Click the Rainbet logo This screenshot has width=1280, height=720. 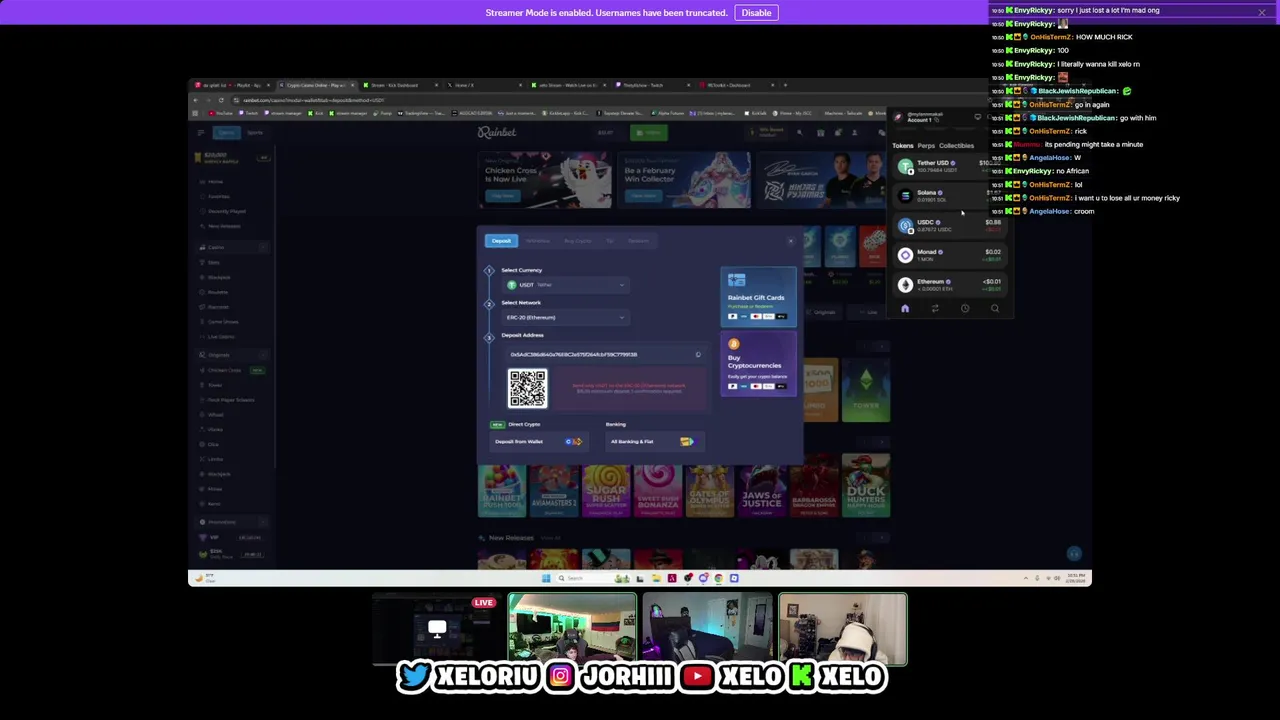[x=497, y=132]
